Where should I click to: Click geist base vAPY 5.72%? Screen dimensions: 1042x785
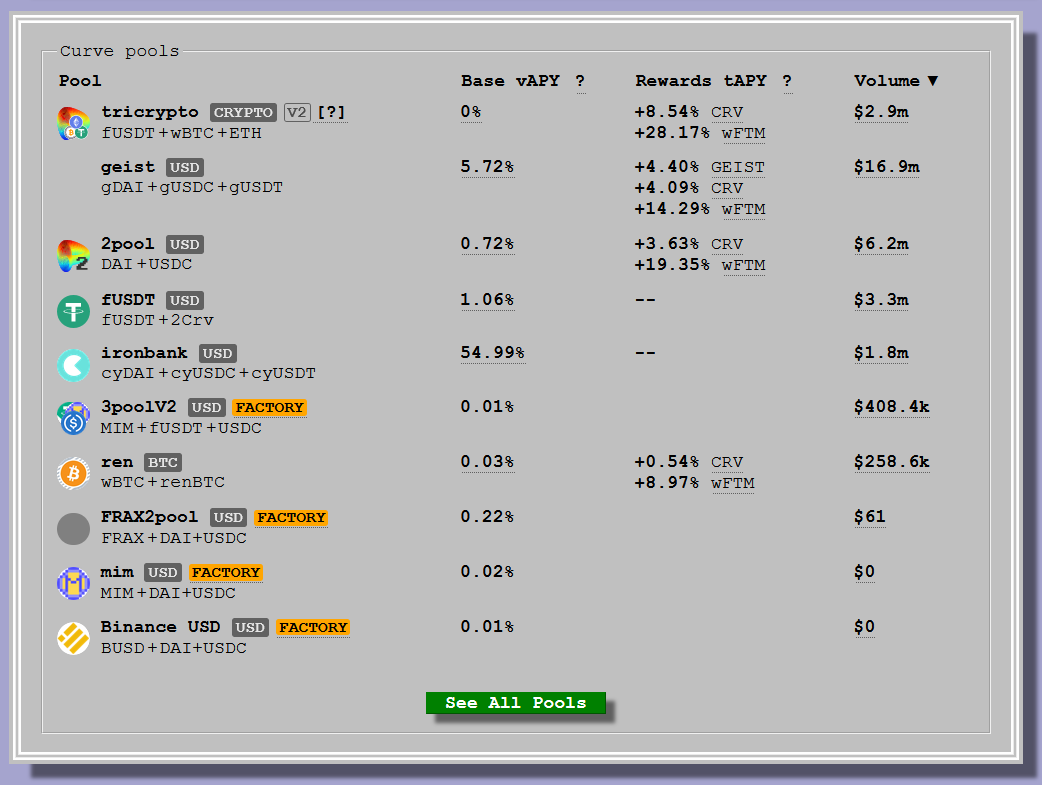coord(487,166)
